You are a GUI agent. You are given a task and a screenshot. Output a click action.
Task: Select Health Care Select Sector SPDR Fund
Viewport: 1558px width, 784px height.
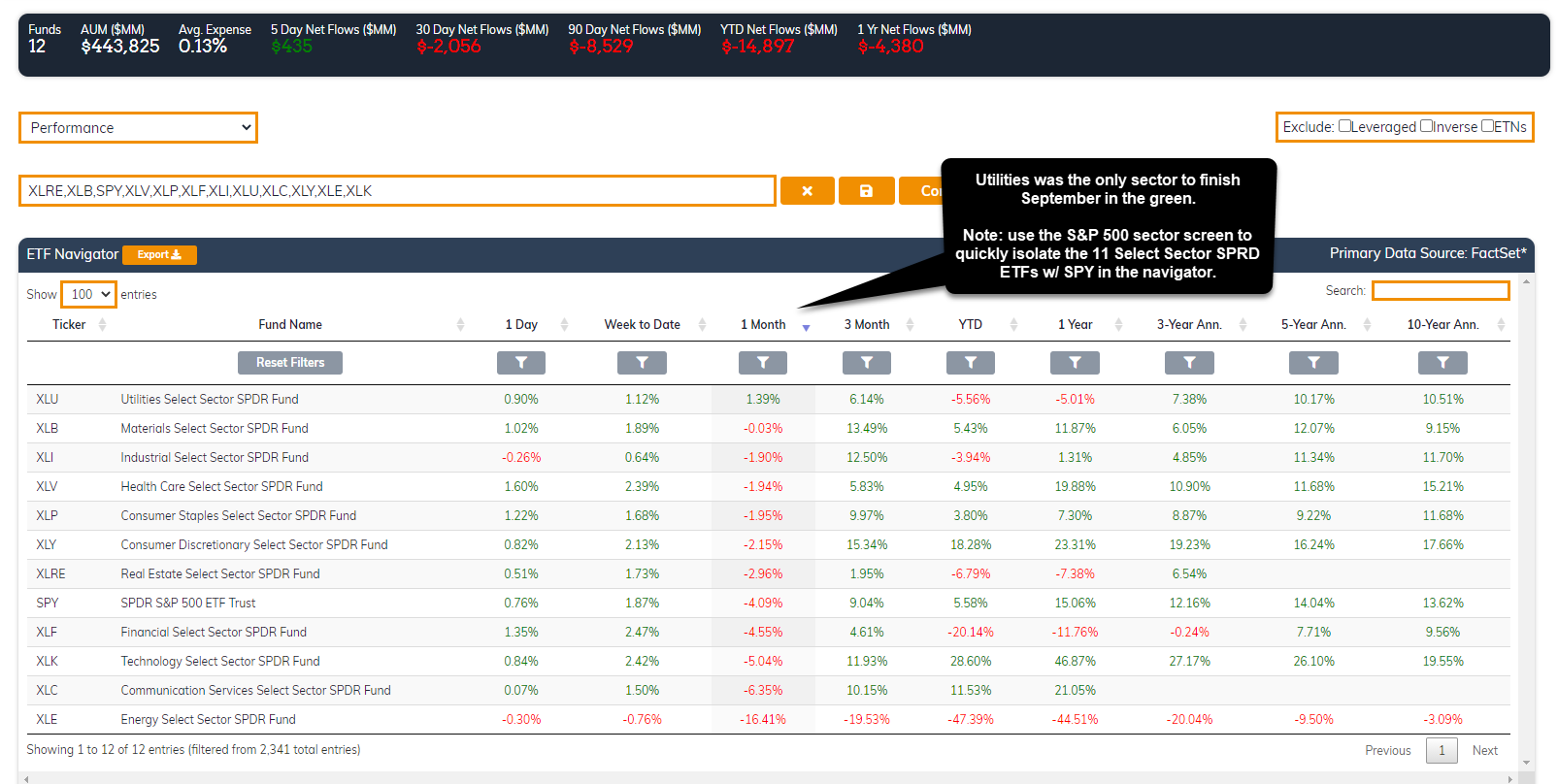(x=221, y=486)
